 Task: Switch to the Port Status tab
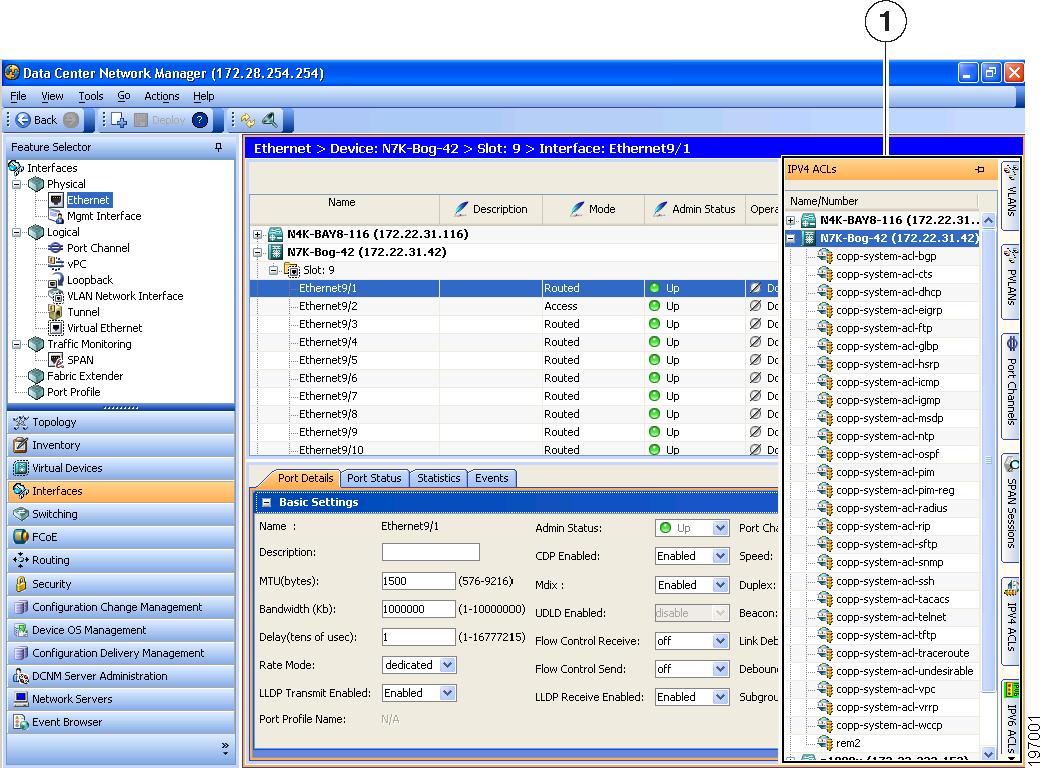[x=374, y=478]
